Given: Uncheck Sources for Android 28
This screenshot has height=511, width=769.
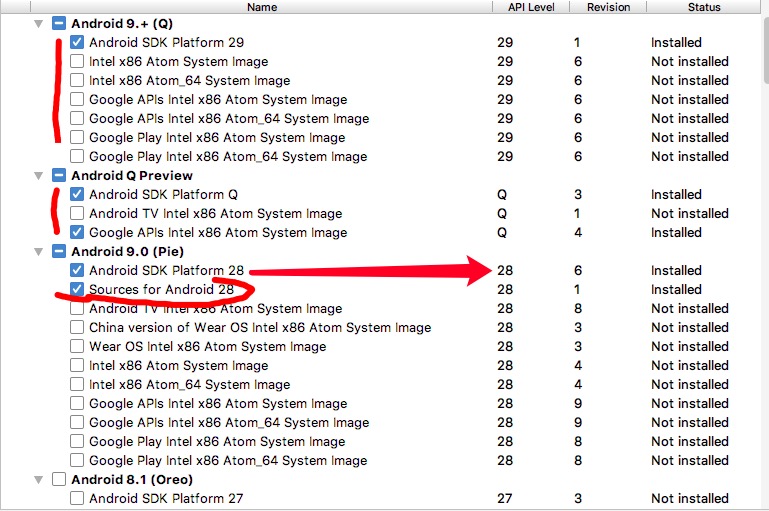Looking at the screenshot, I should tap(77, 289).
